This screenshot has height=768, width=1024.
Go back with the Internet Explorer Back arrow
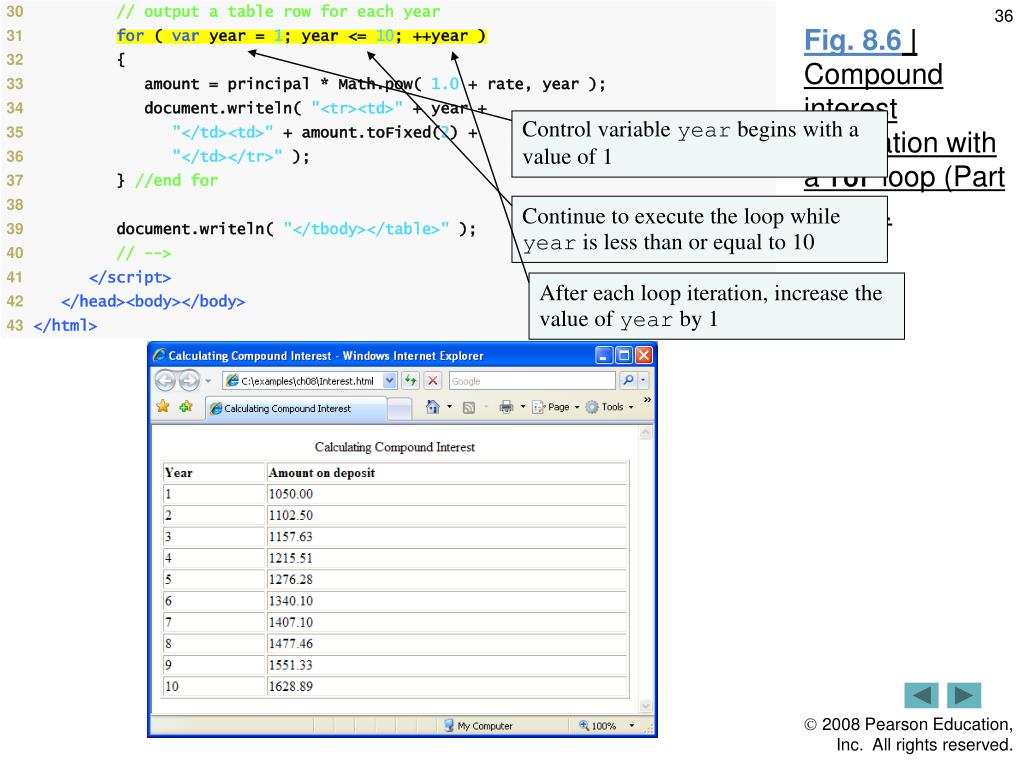click(x=165, y=380)
